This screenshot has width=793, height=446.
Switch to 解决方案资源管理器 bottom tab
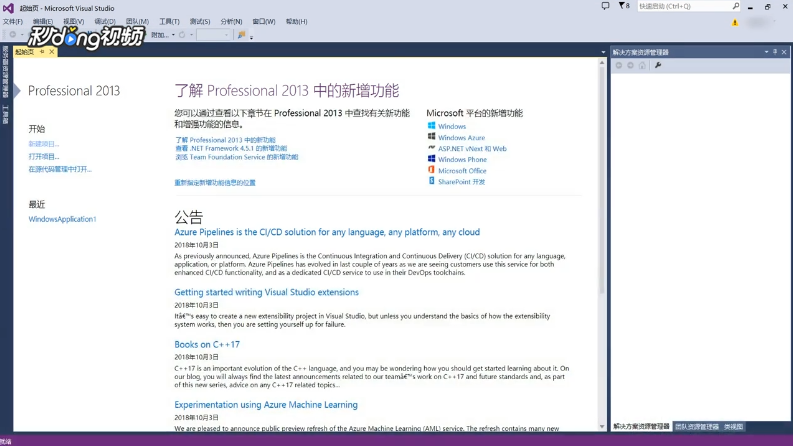click(641, 426)
